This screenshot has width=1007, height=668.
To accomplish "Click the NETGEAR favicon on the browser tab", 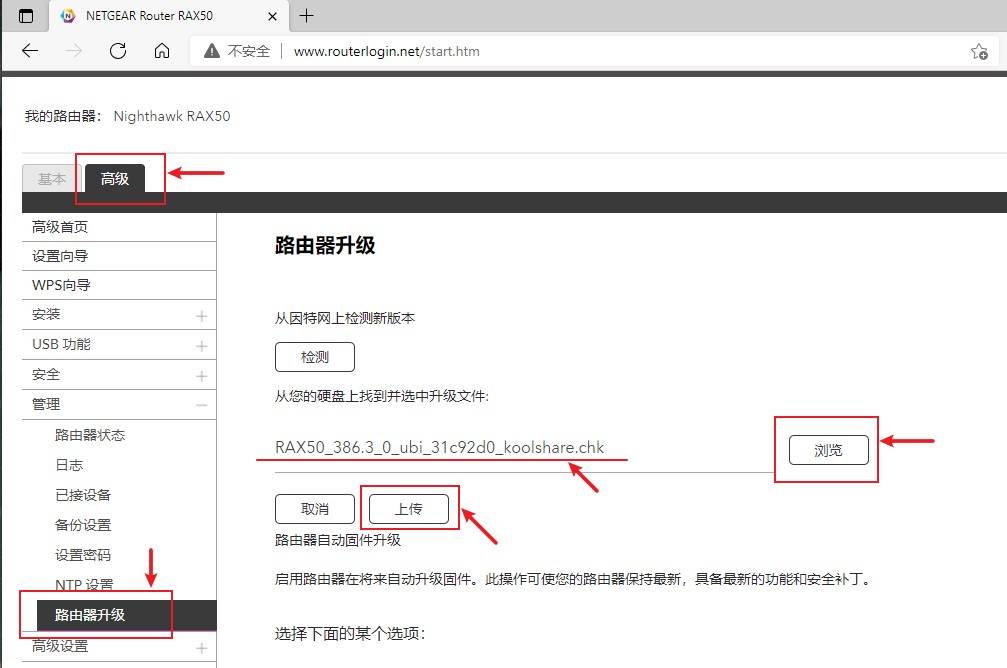I will (68, 16).
